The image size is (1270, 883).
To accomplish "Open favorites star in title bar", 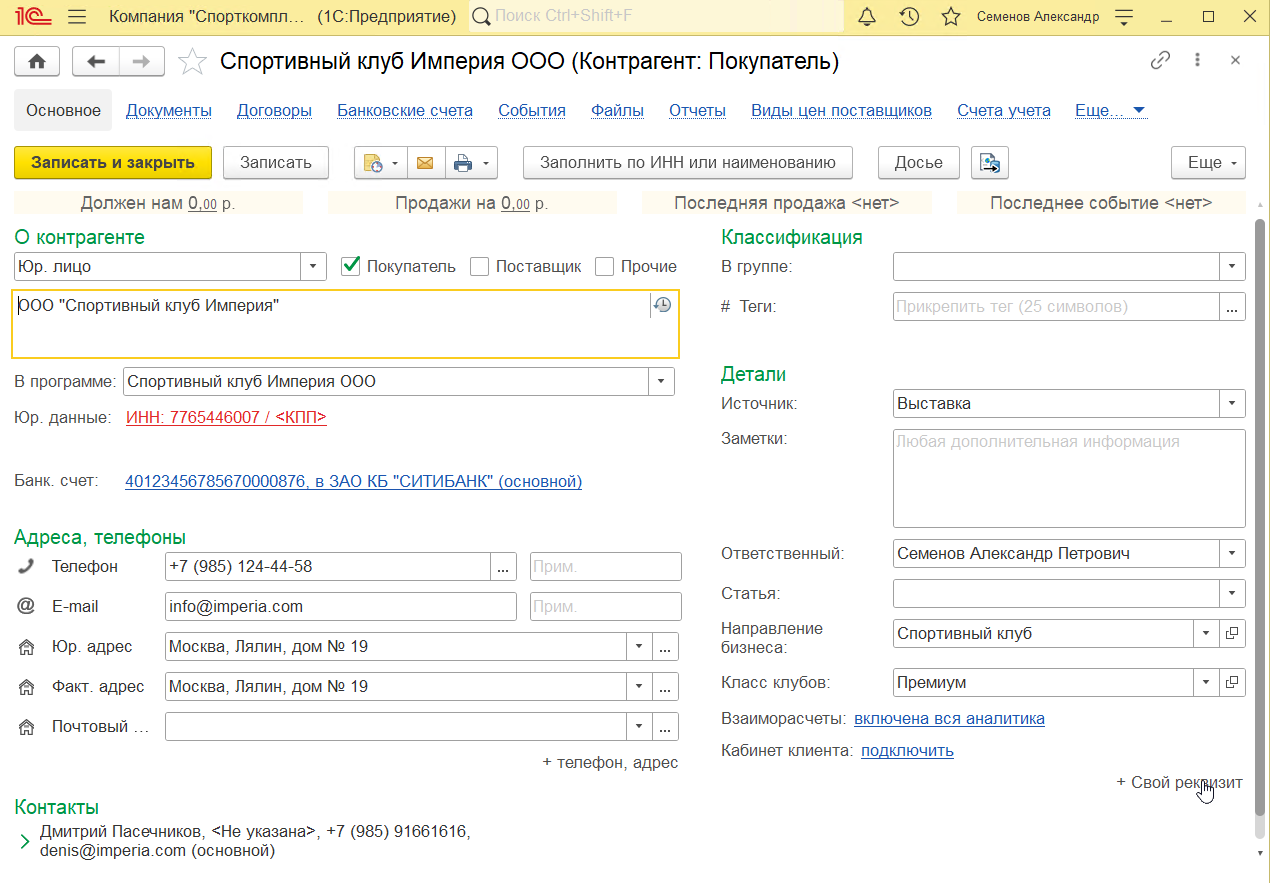I will [951, 17].
